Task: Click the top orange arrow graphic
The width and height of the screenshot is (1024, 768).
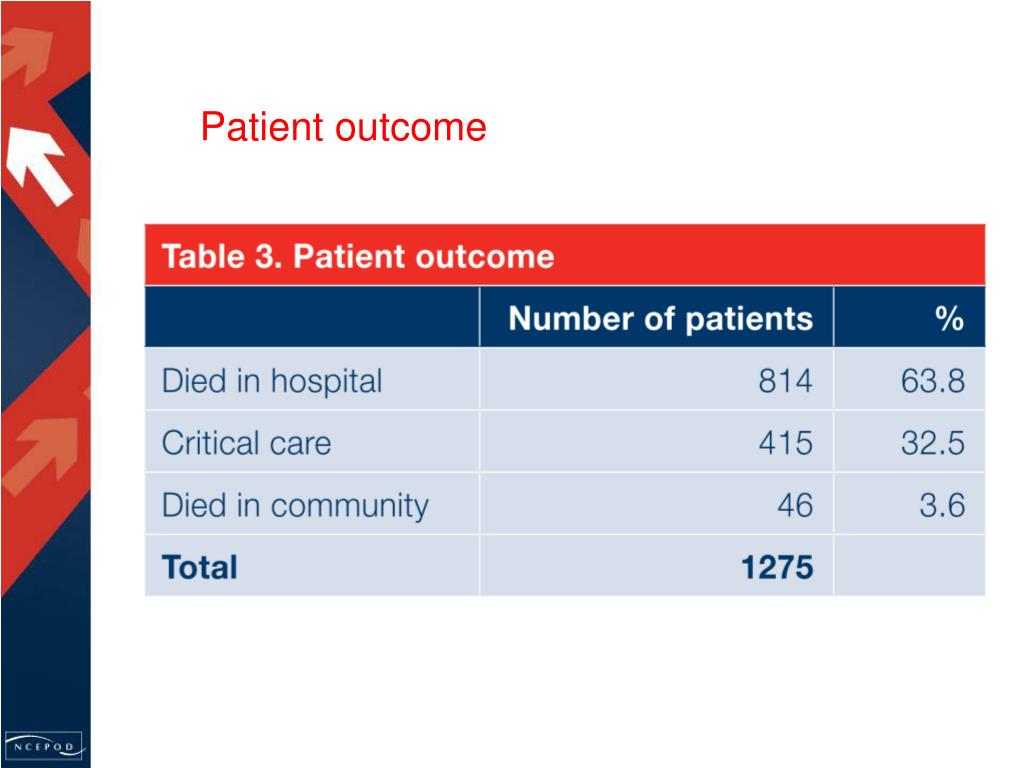Action: tap(25, 56)
